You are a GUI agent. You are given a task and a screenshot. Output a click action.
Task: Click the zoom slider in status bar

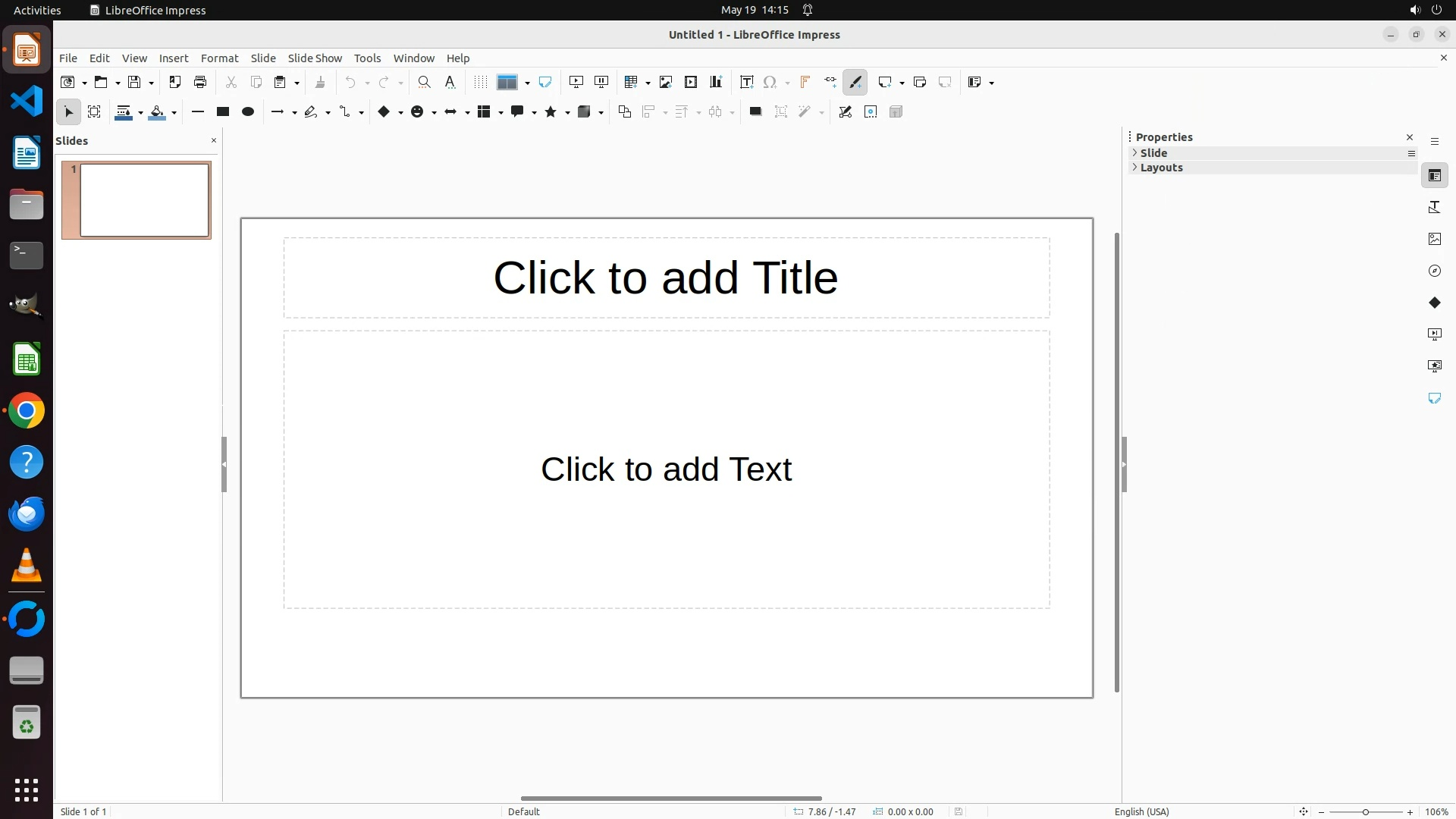pos(1365,811)
